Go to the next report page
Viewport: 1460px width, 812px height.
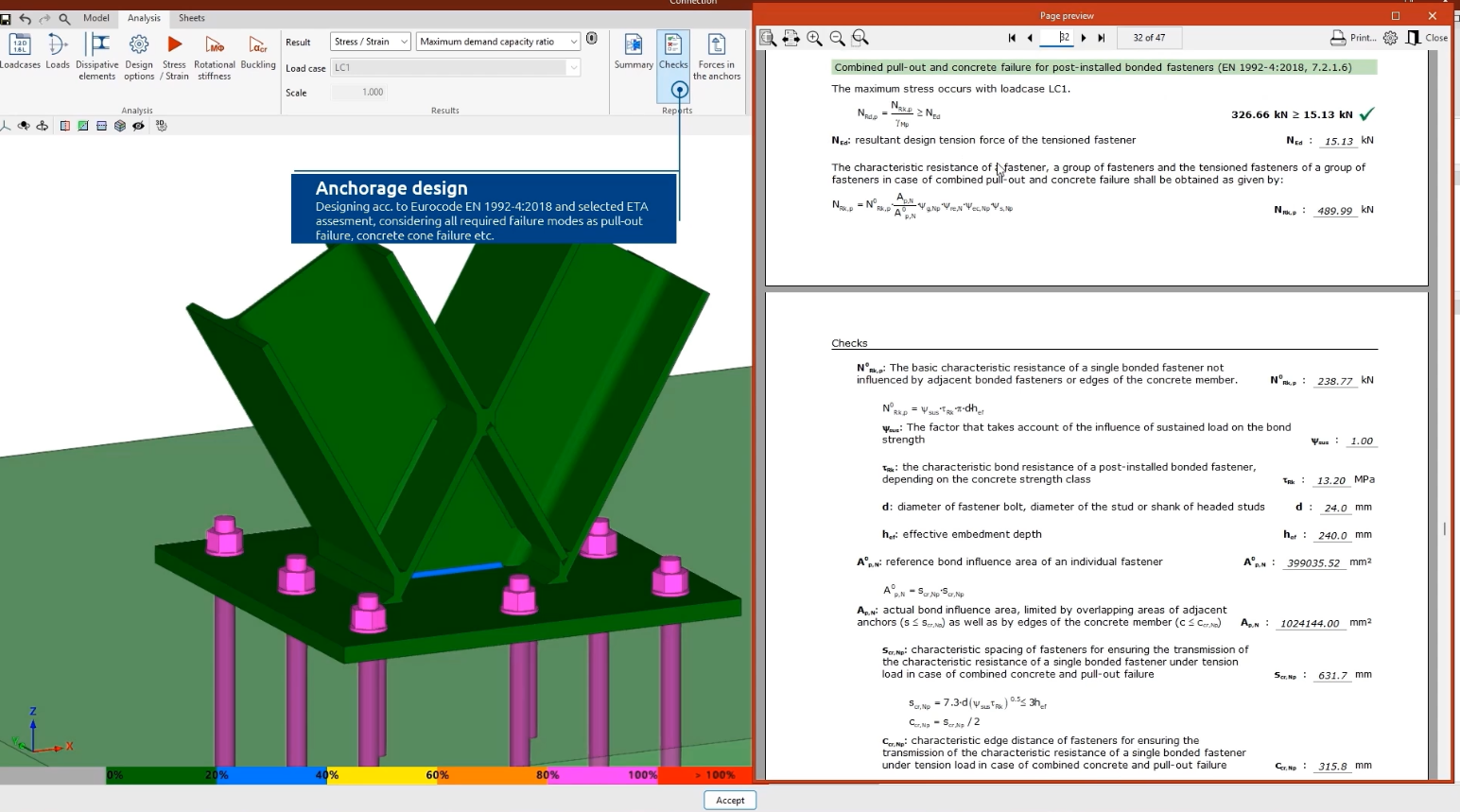pos(1084,38)
